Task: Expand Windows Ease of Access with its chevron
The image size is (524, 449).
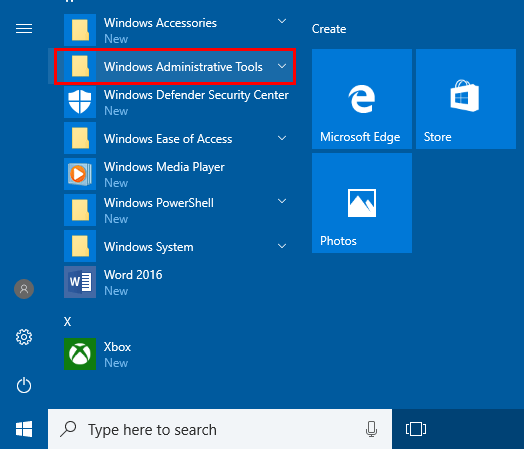Action: tap(282, 138)
